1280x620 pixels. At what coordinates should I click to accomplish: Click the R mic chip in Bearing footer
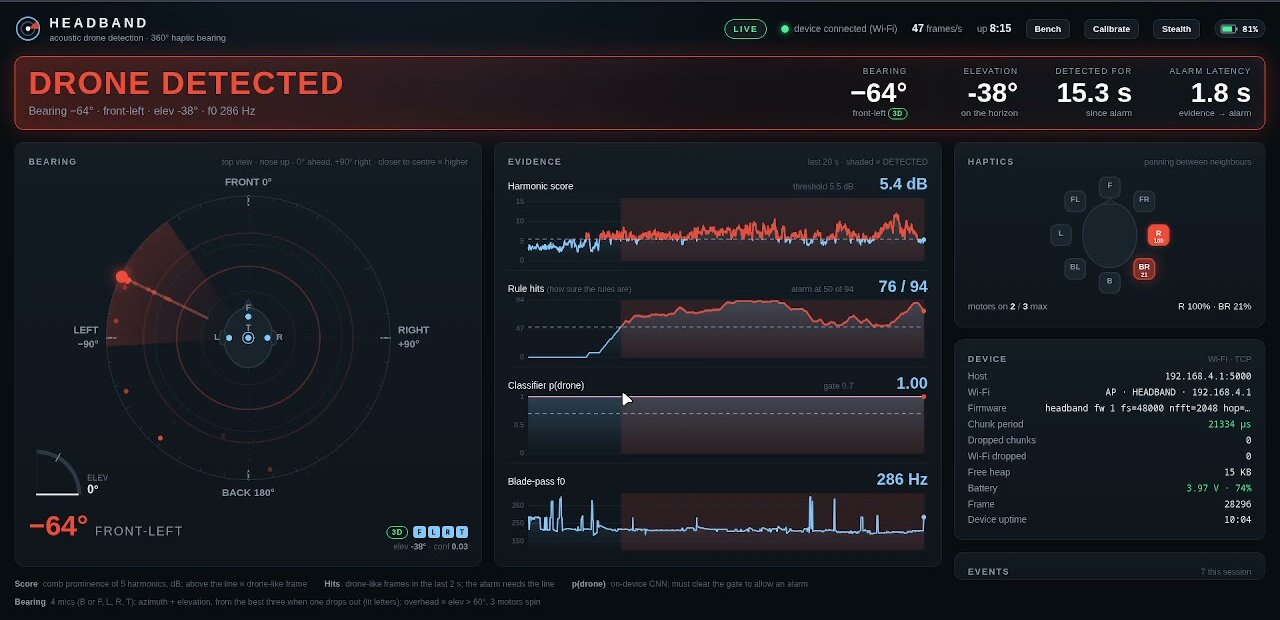448,532
